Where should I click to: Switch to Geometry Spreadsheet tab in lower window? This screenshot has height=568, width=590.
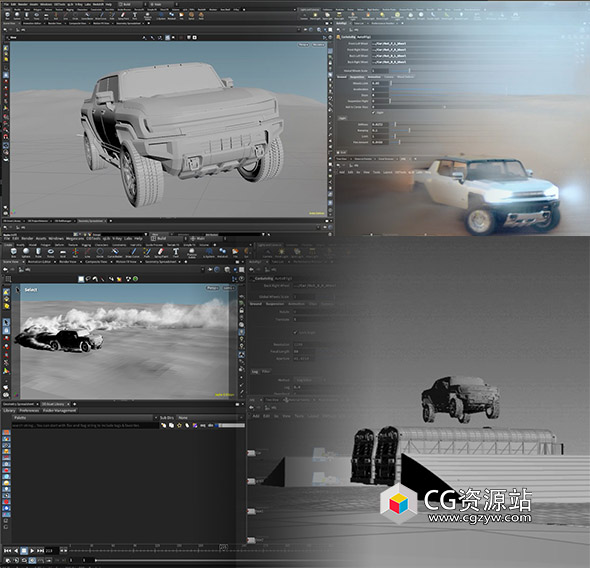161,262
